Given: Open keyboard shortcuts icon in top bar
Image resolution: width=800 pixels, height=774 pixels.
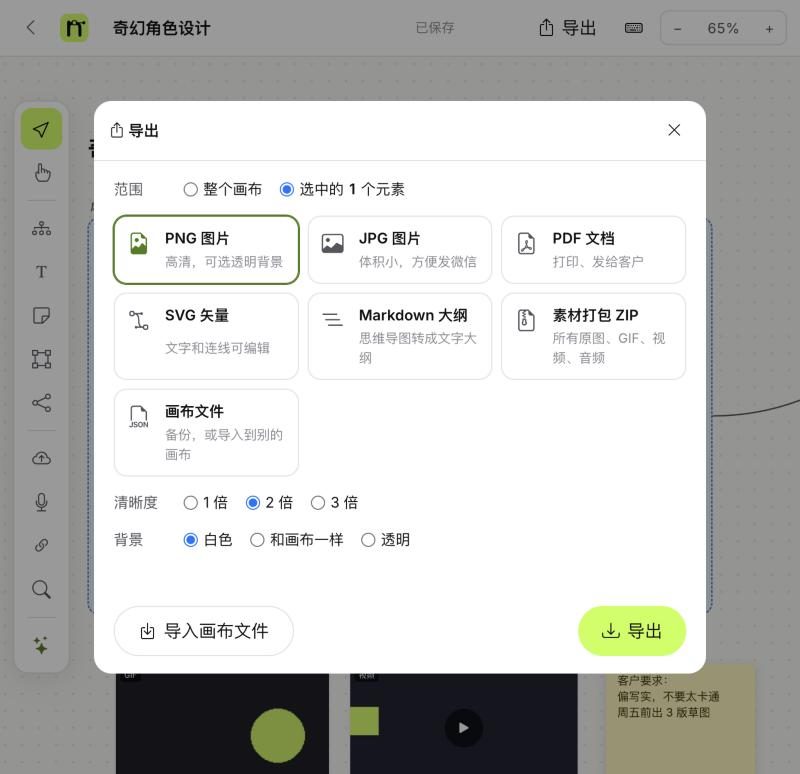Looking at the screenshot, I should coord(634,28).
